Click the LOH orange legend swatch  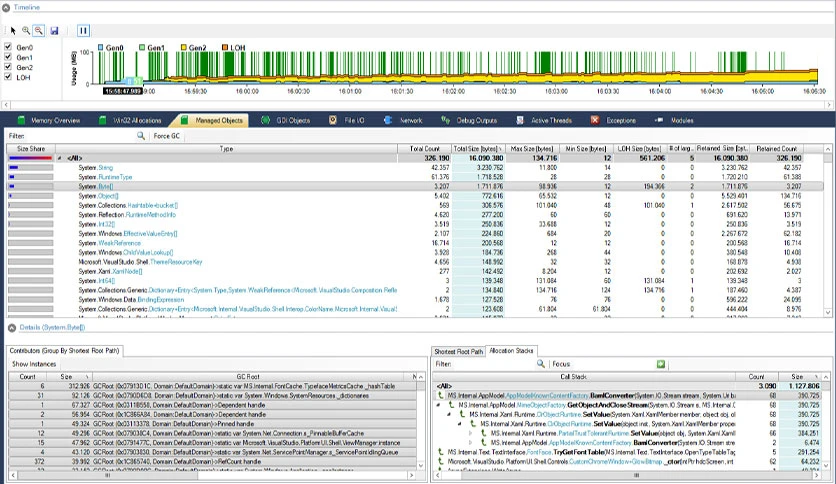click(x=224, y=47)
